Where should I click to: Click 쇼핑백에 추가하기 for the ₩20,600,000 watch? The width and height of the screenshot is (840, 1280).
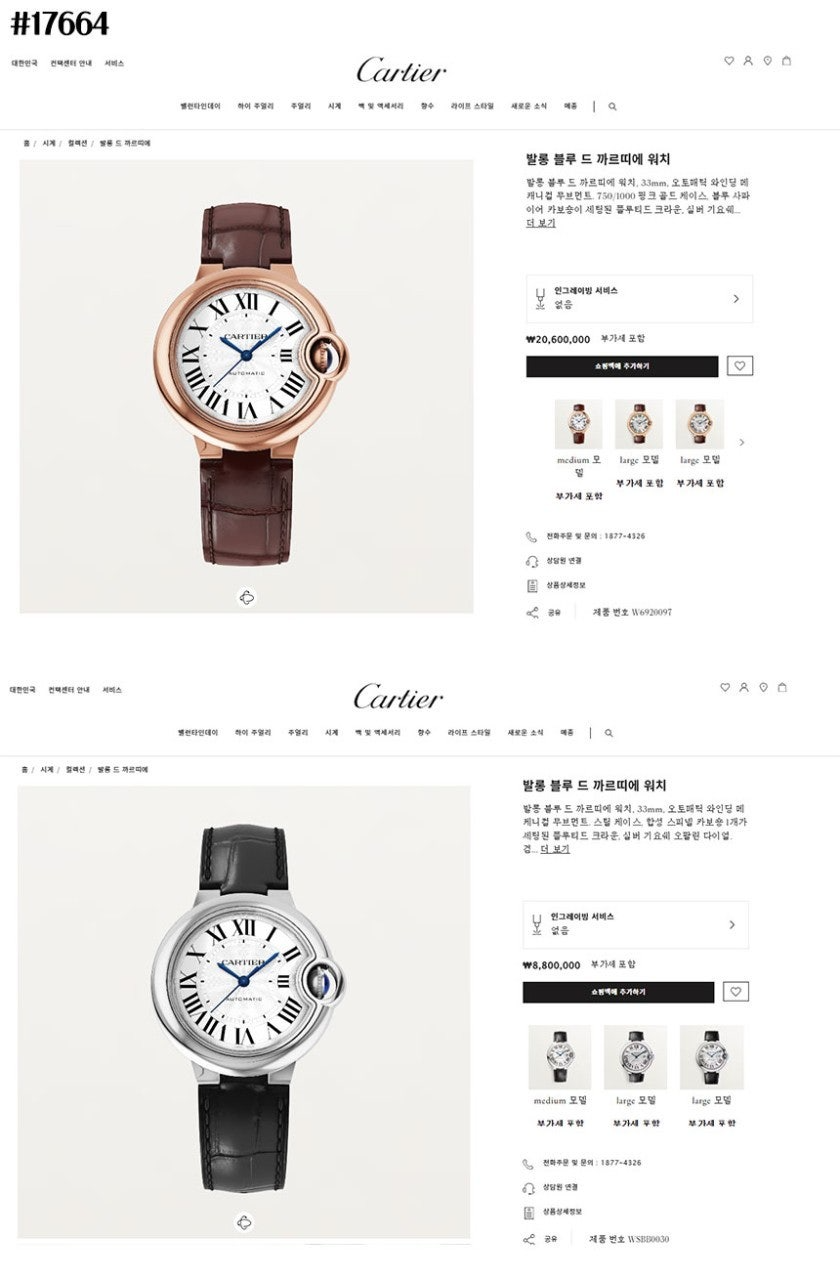(x=622, y=366)
